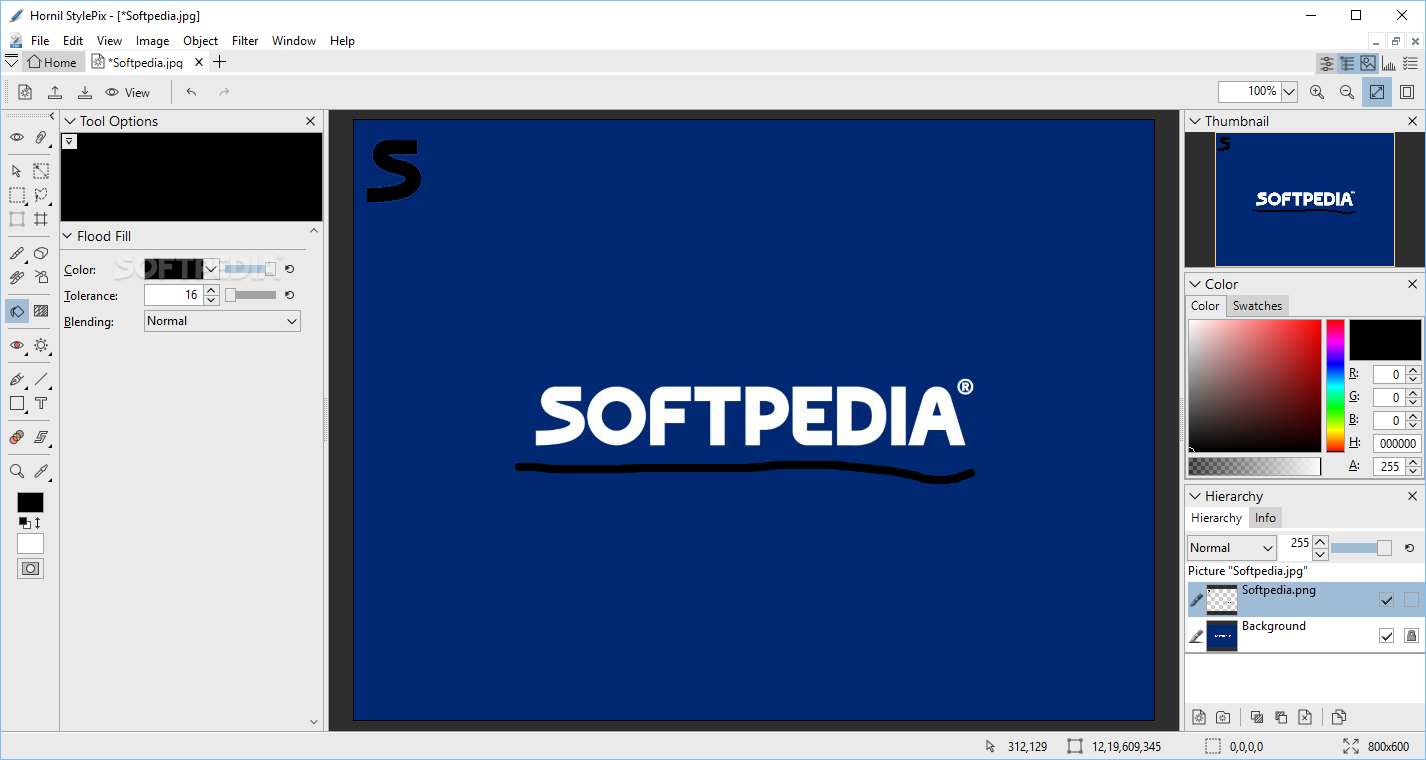Open a new tab with plus button
Viewport: 1426px width, 760px height.
pos(220,62)
